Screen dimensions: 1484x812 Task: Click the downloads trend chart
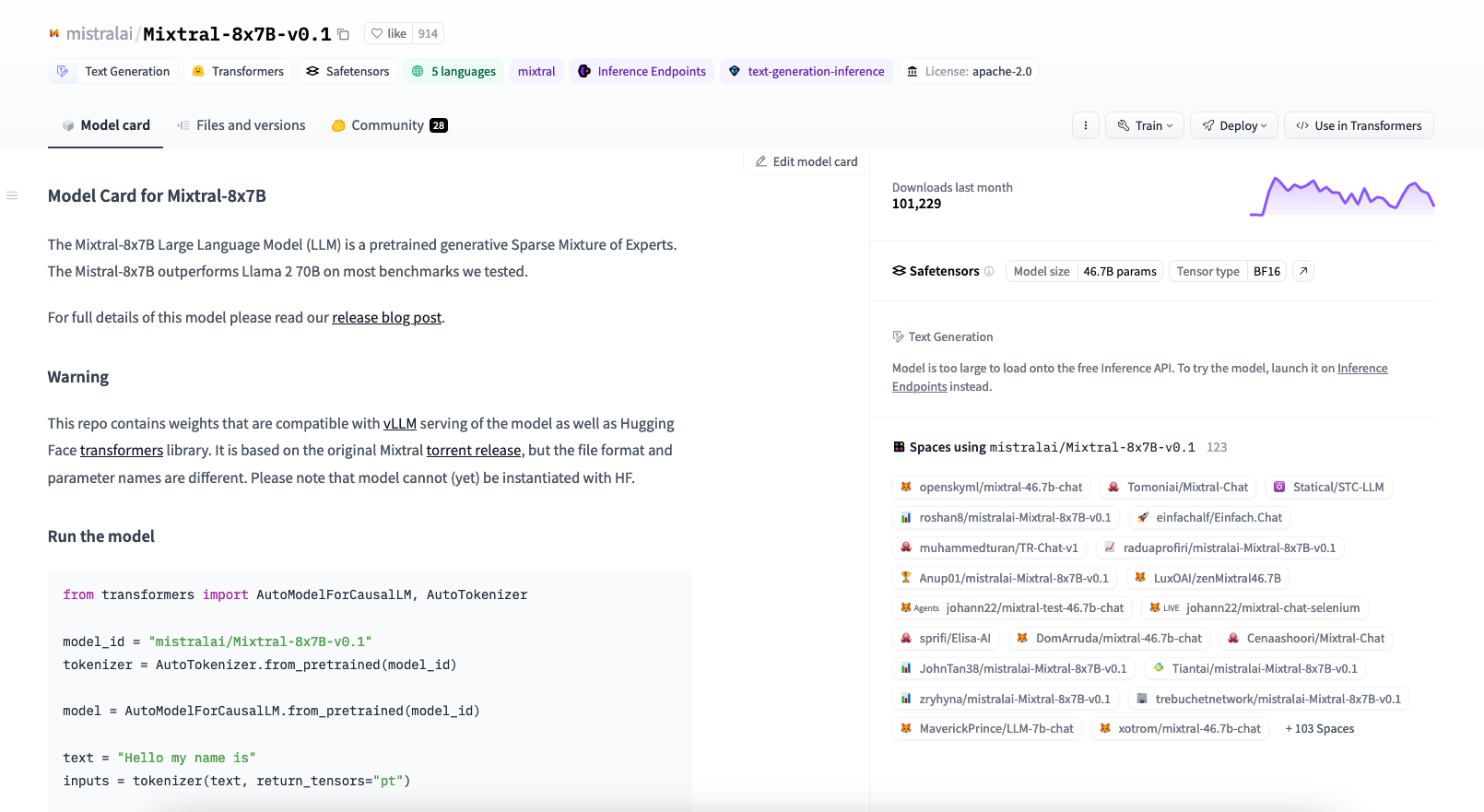coord(1341,195)
